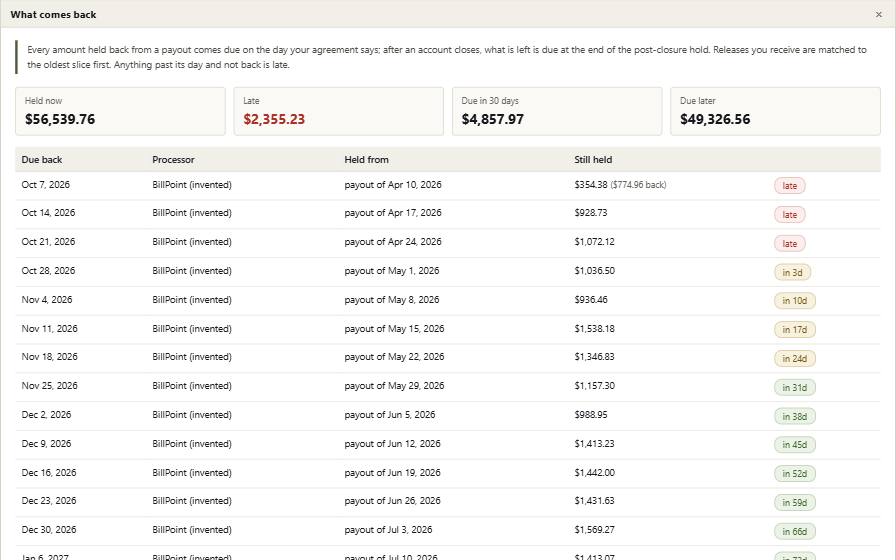The width and height of the screenshot is (896, 560).
Task: Click the 'in 66d' status badge
Action: pos(795,531)
